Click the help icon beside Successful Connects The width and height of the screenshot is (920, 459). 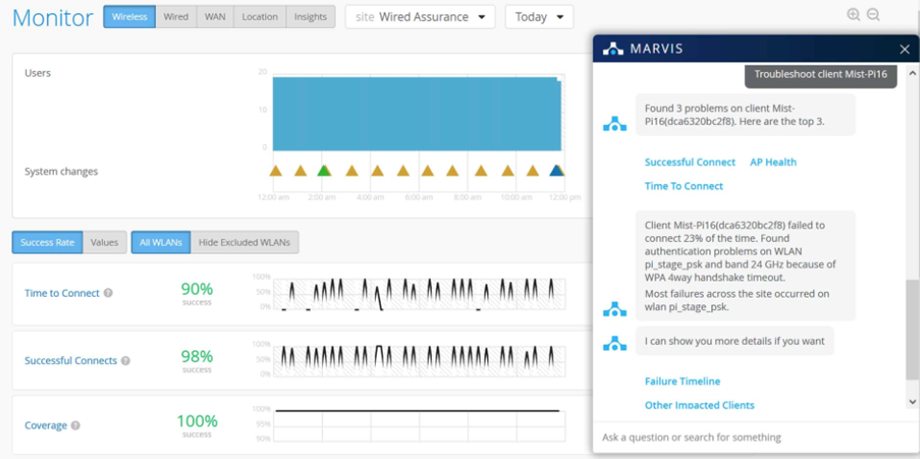pos(126,361)
